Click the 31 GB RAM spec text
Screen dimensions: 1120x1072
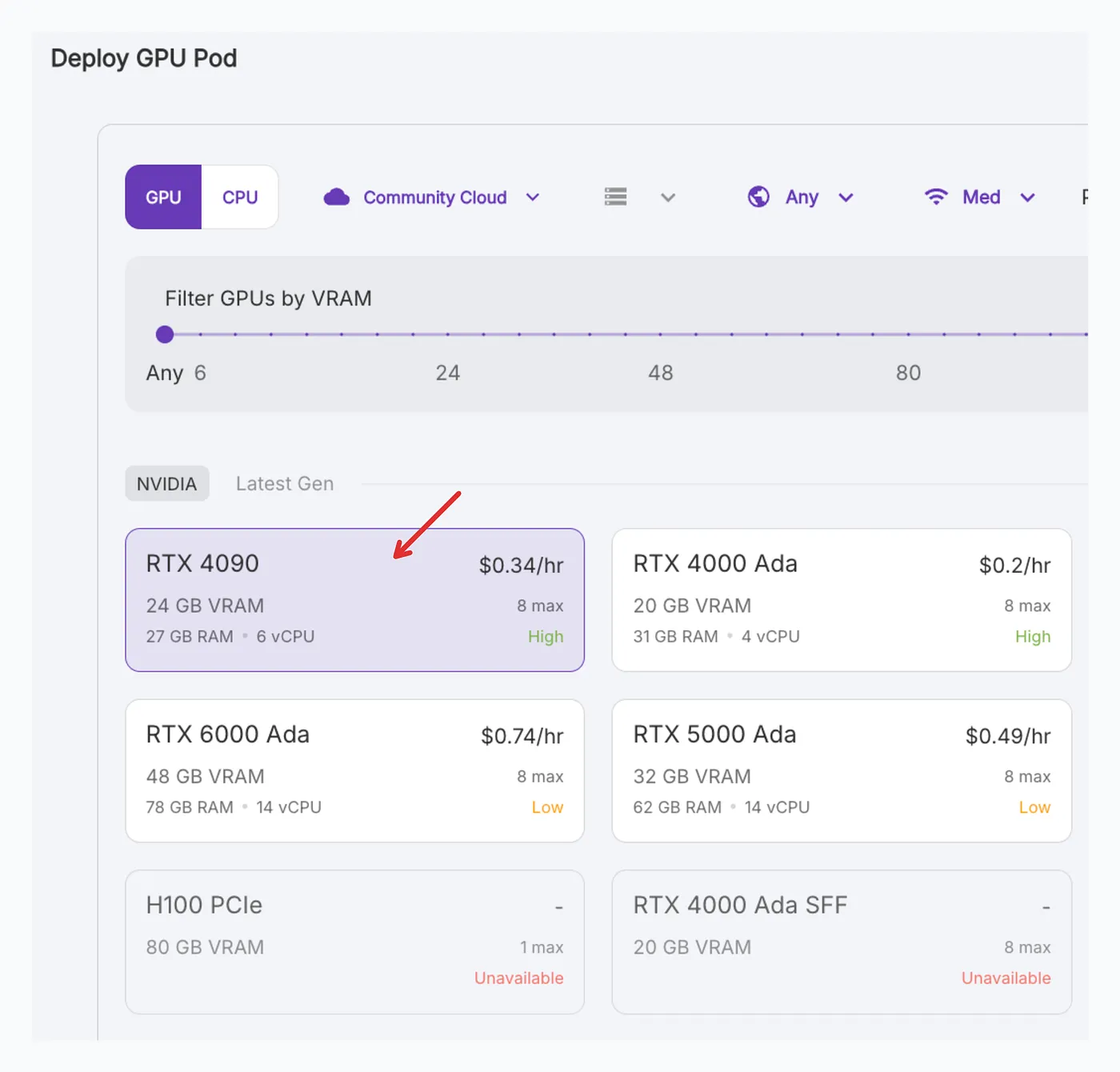676,637
